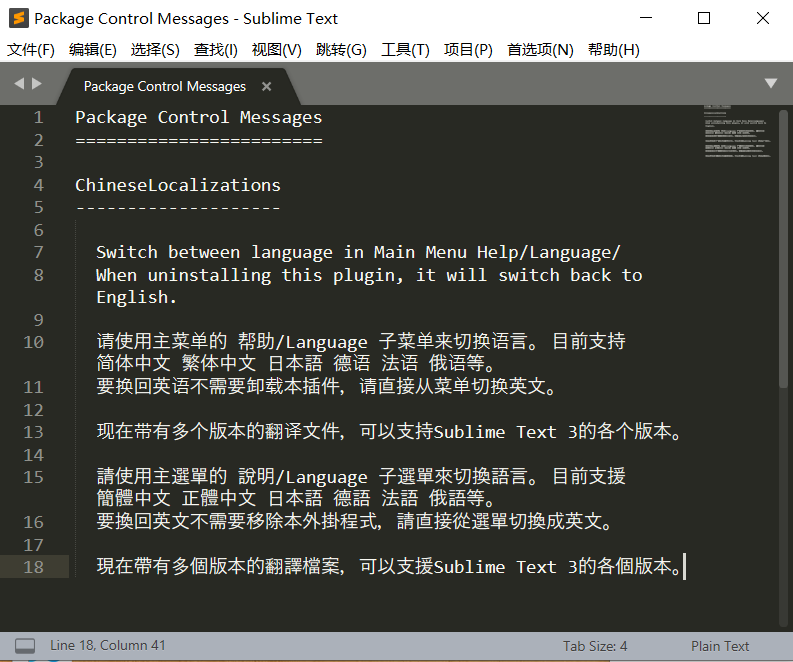This screenshot has height=662, width=793.
Task: Click line number 18 in the gutter
Action: [x=33, y=567]
